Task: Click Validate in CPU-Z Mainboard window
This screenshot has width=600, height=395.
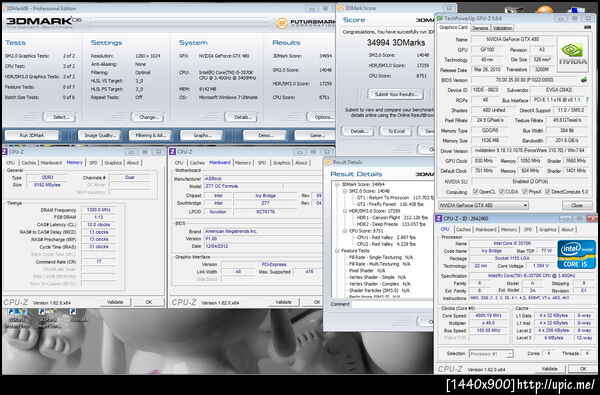Action: (x=284, y=302)
